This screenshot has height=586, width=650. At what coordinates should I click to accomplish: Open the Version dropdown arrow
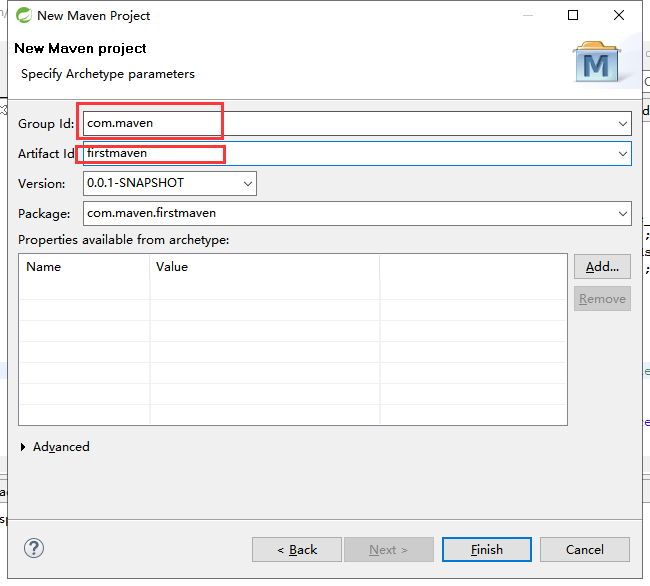tap(248, 184)
